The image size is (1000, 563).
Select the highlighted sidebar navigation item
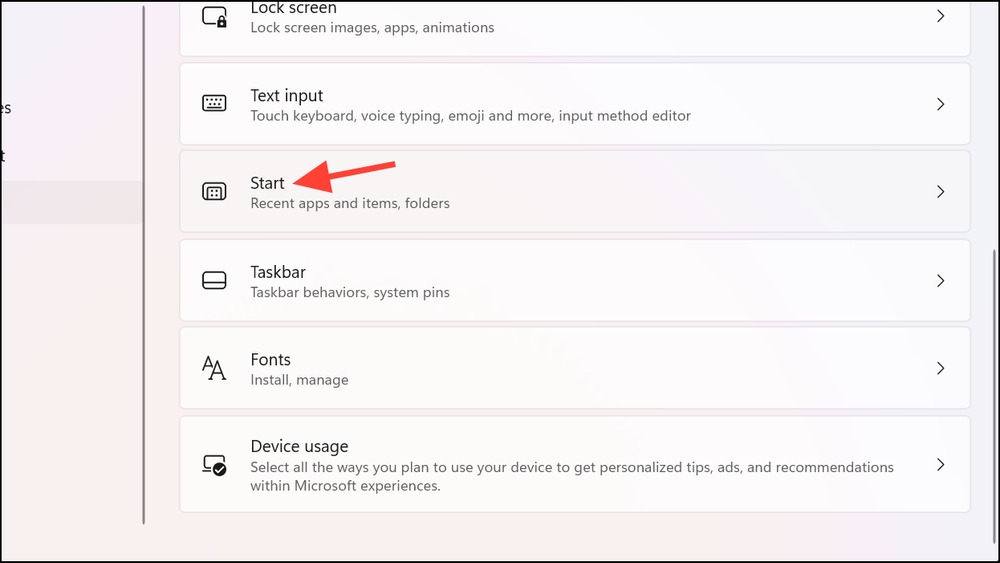(x=71, y=202)
